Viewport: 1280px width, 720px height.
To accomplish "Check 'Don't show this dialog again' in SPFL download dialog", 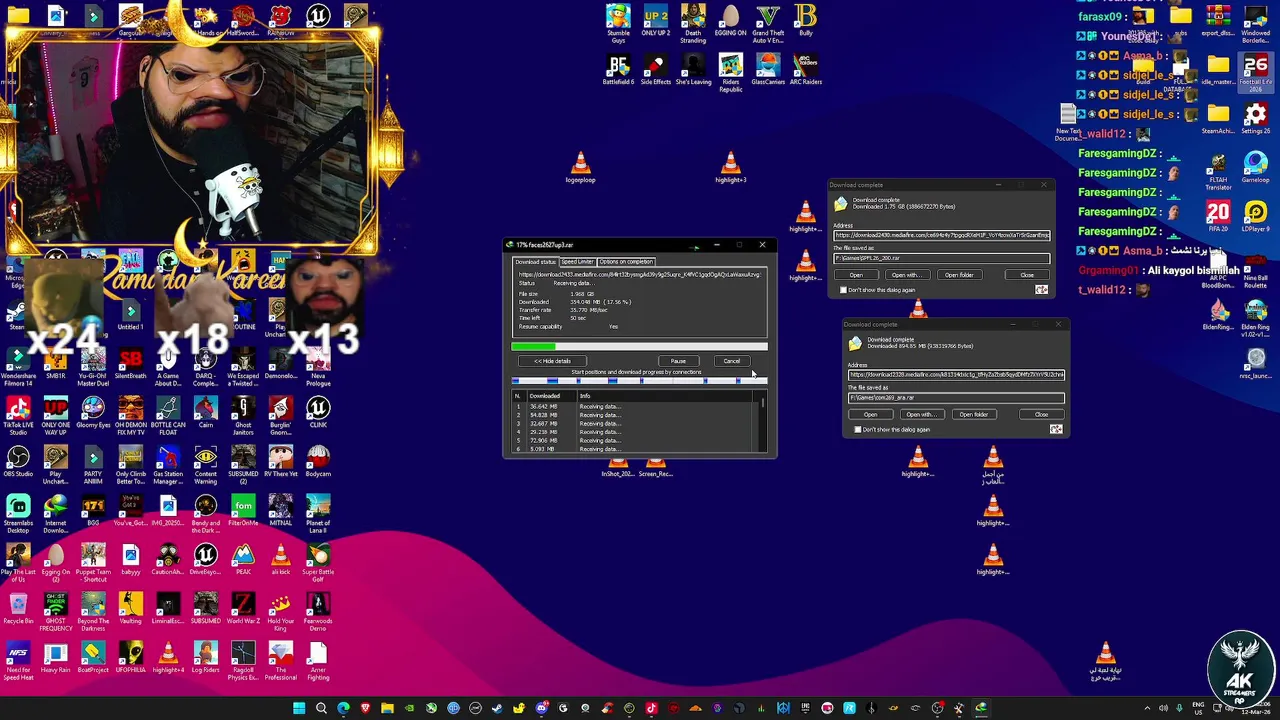I will (843, 290).
